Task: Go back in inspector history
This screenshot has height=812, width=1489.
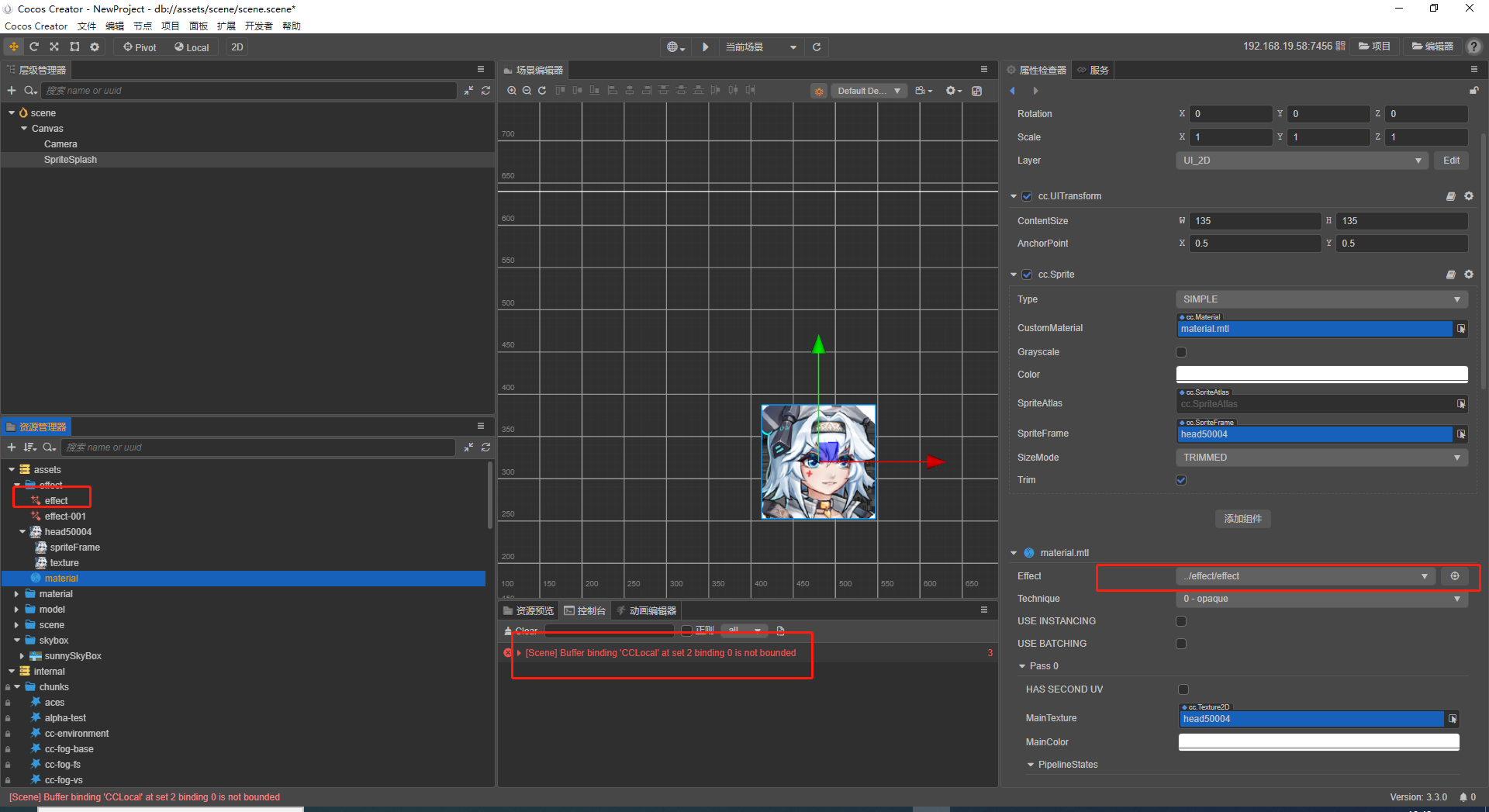Action: pos(1012,91)
